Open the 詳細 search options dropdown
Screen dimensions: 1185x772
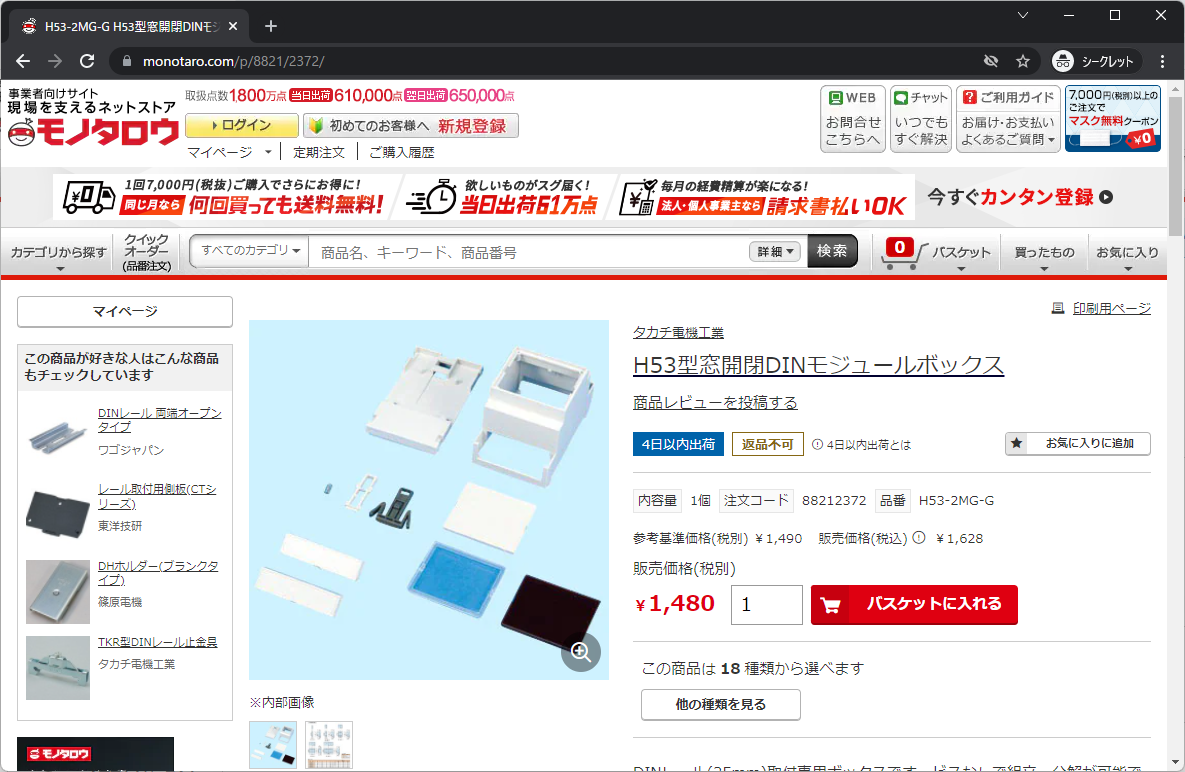[775, 252]
